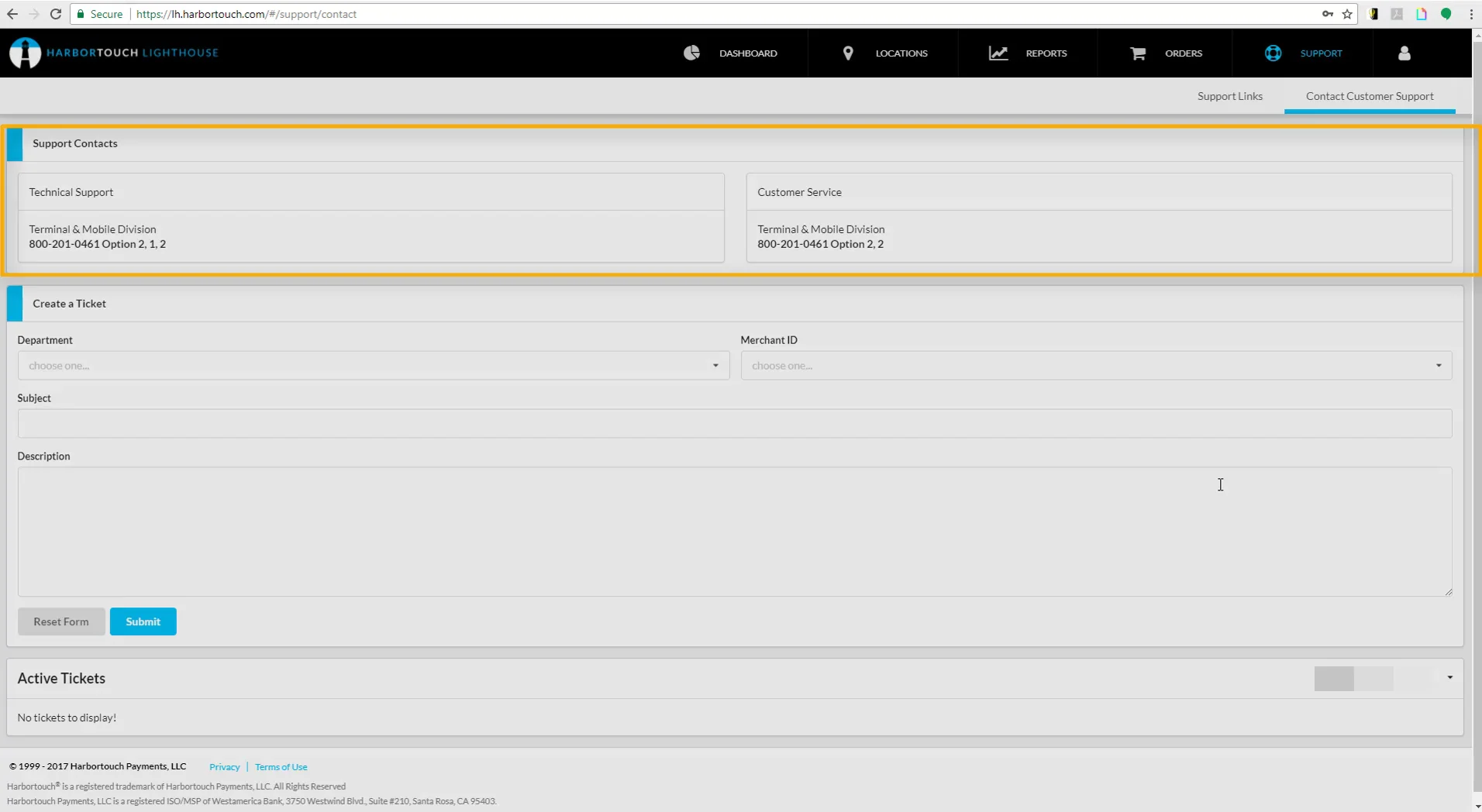Open Dashboard via pie chart icon
The width and height of the screenshot is (1482, 812).
[691, 53]
